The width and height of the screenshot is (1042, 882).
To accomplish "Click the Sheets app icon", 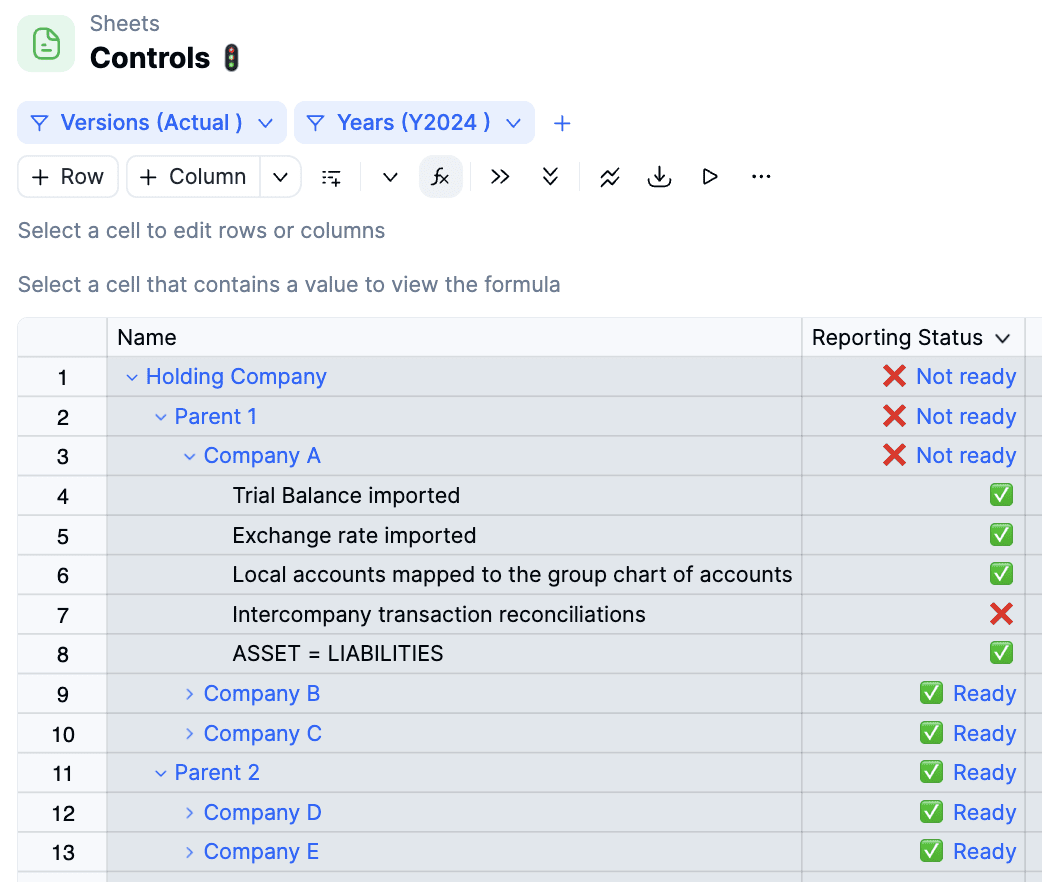I will tap(46, 44).
